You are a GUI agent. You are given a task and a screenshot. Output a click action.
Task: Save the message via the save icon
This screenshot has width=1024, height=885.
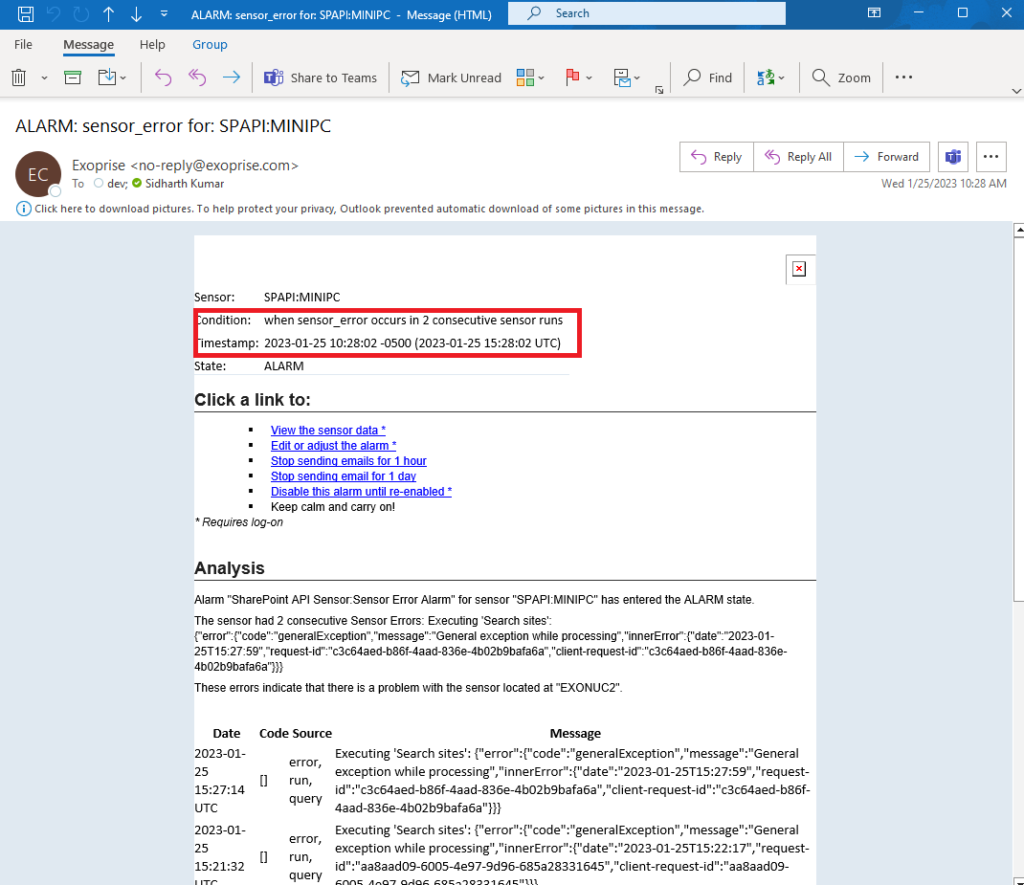click(x=25, y=14)
